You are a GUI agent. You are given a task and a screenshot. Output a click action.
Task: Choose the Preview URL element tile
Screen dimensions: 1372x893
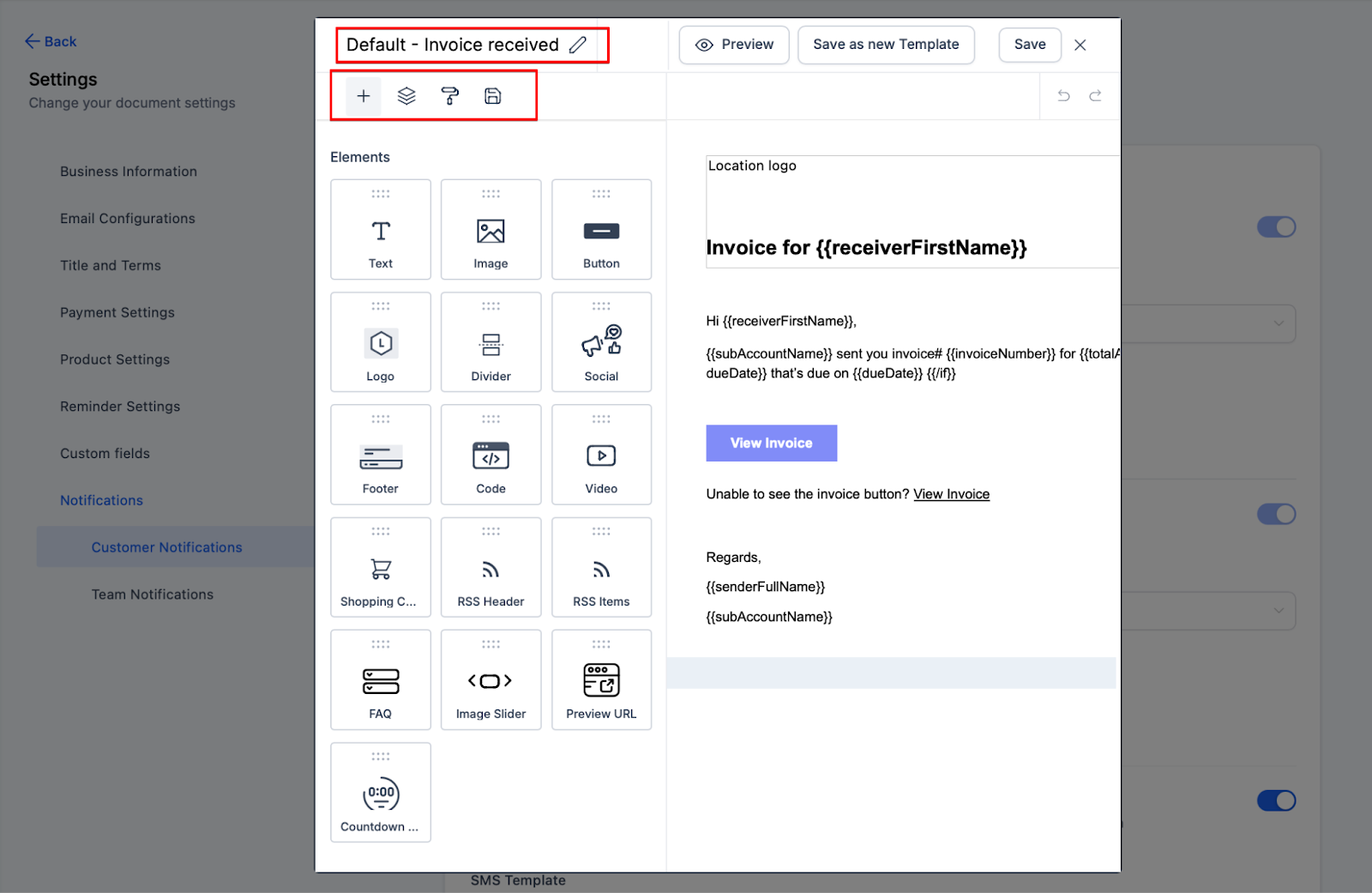(601, 680)
